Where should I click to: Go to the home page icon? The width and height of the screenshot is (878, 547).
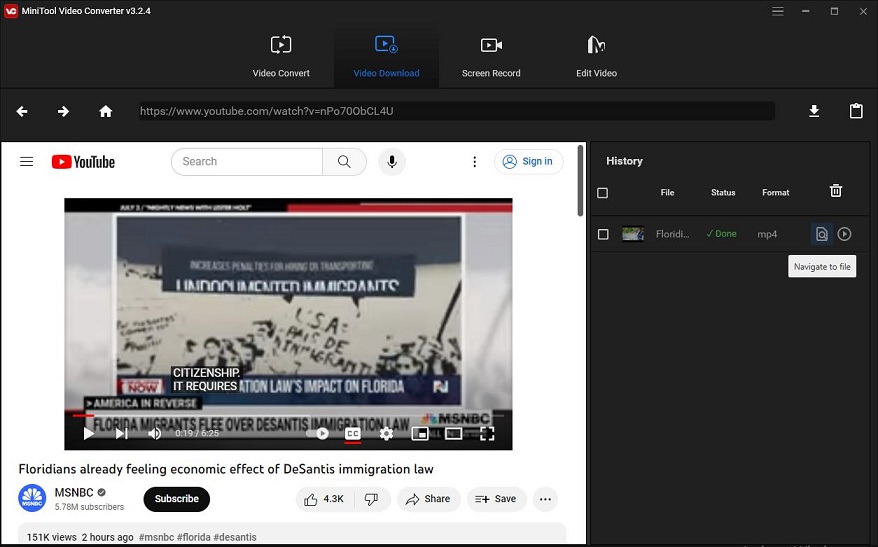tap(105, 111)
